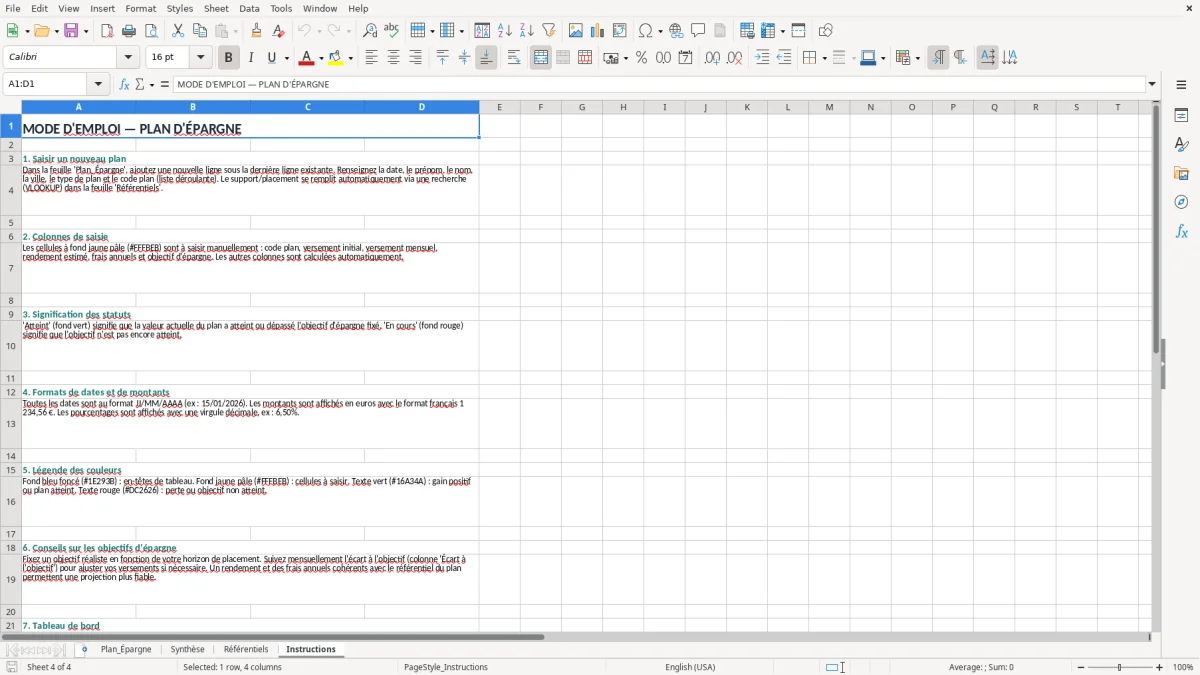Click the formula input line
1200x675 pixels.
tap(660, 84)
